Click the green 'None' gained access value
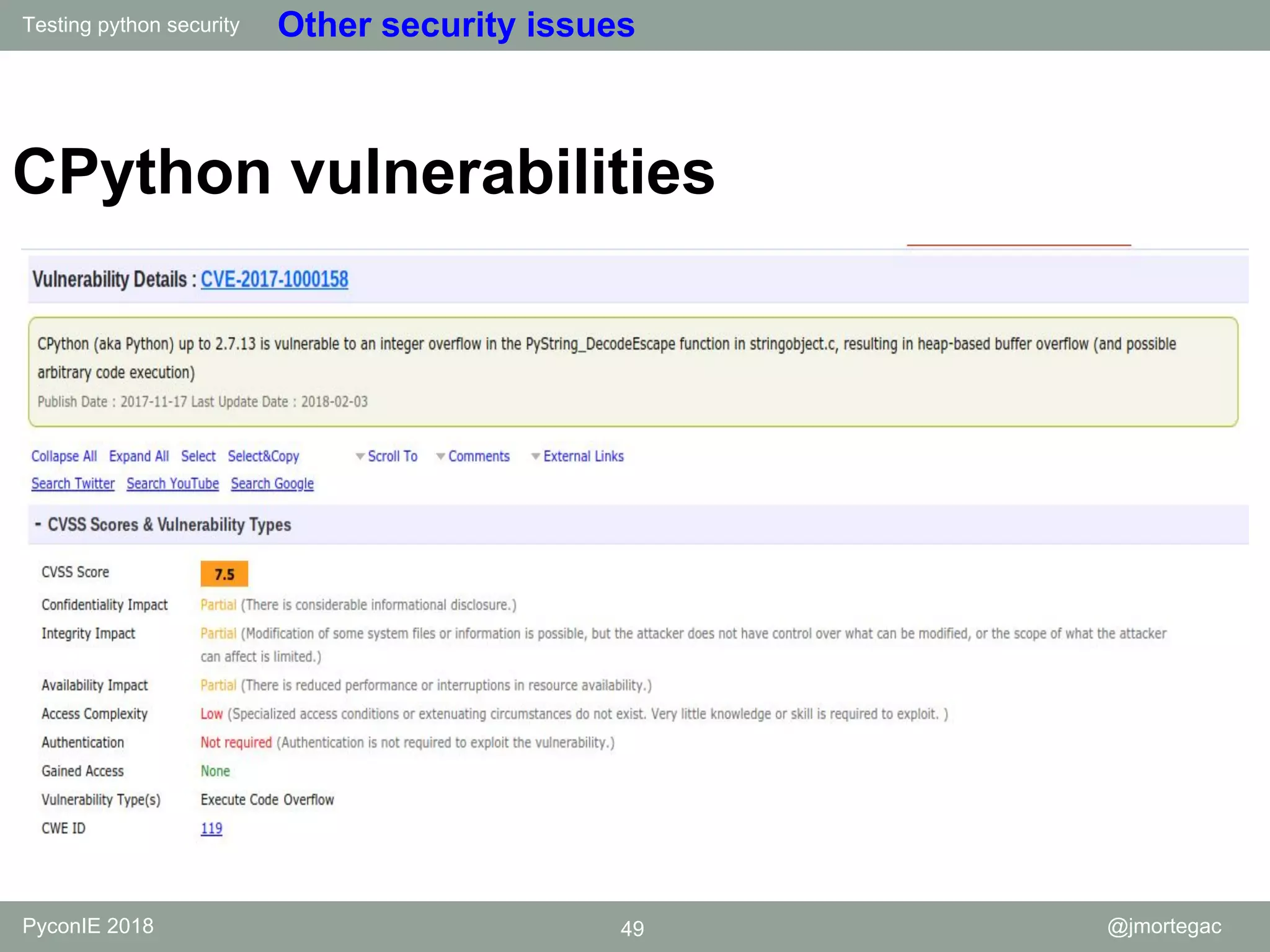This screenshot has width=1270, height=952. (x=215, y=771)
